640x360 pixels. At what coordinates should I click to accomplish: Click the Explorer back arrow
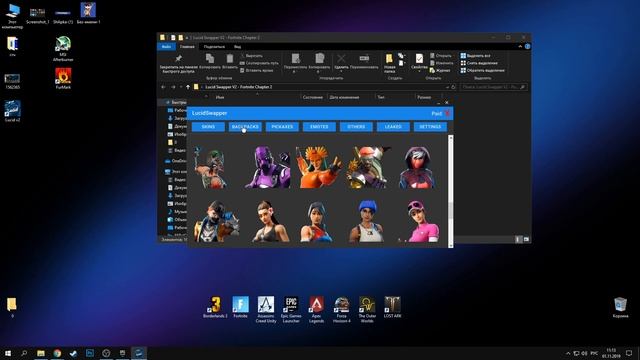(163, 87)
